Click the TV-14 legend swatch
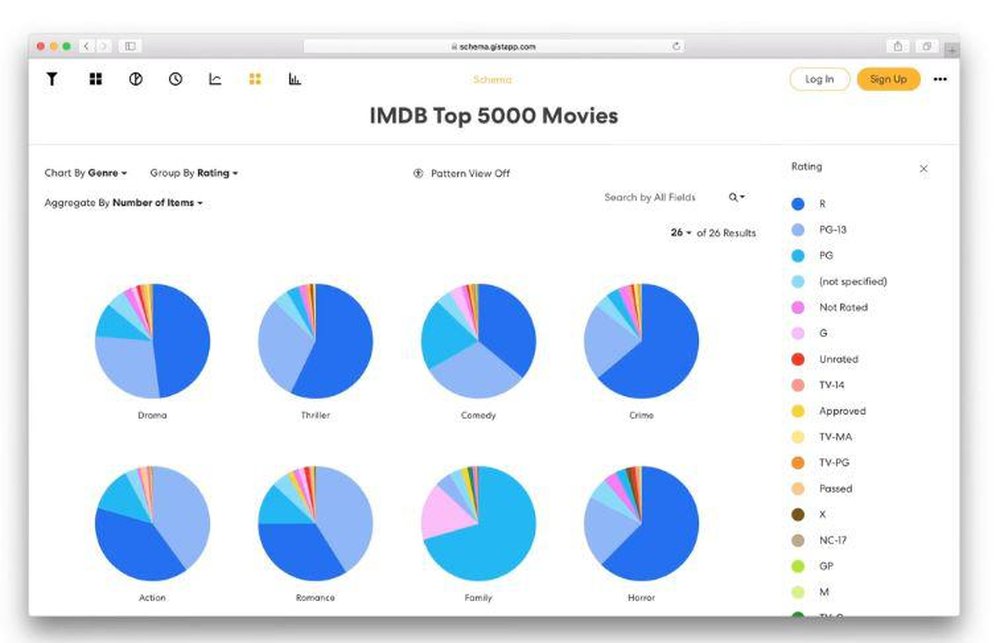The image size is (1000, 643). 798,385
